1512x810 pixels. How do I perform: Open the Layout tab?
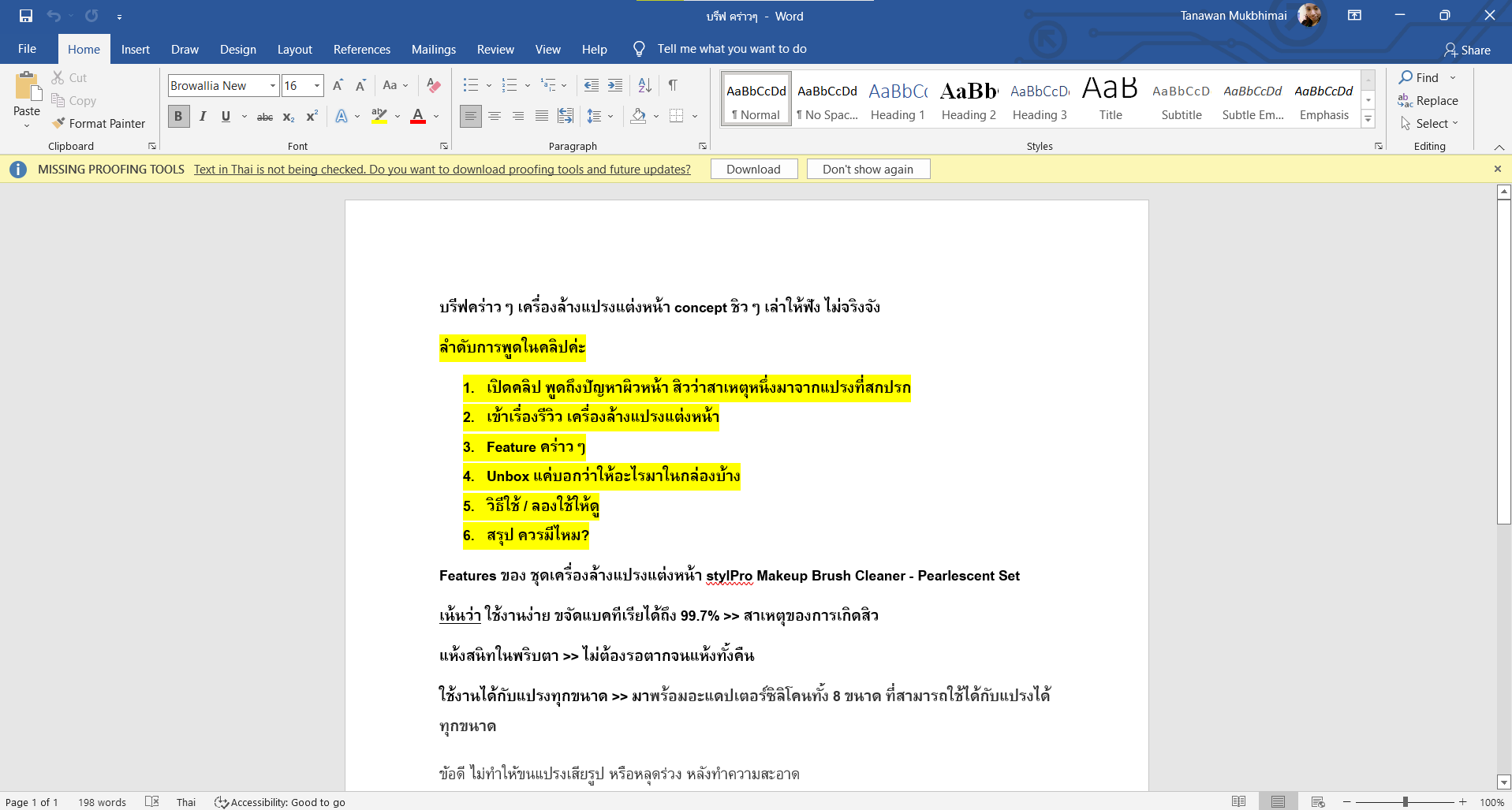click(295, 49)
